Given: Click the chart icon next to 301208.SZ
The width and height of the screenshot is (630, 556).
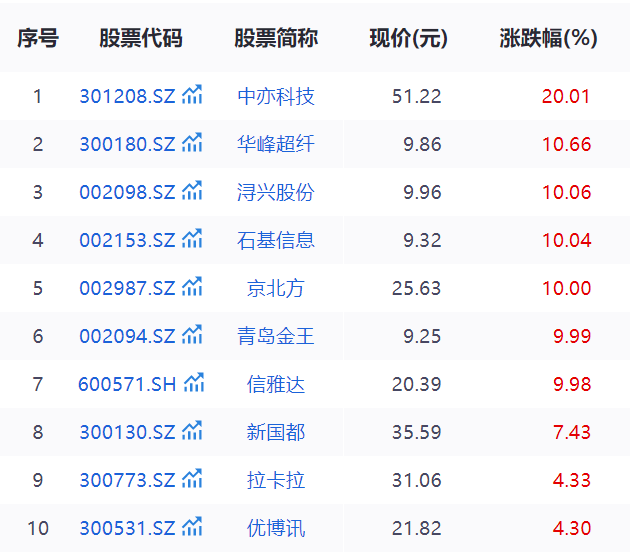Looking at the screenshot, I should 192,96.
